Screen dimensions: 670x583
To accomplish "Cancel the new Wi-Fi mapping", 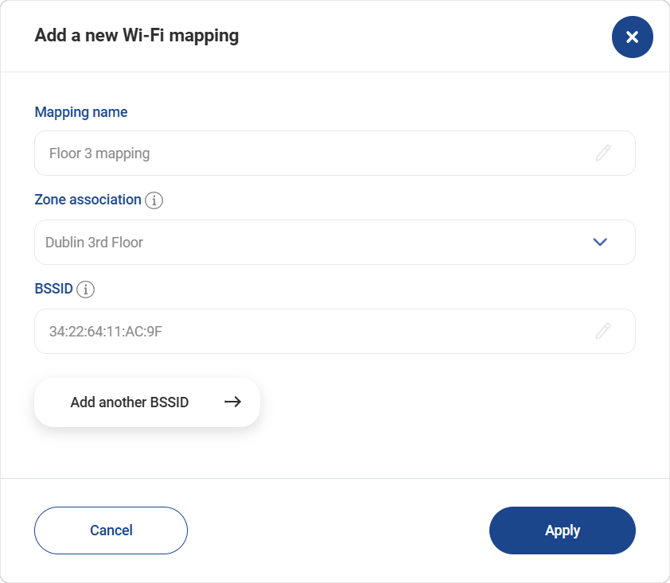I will (x=111, y=530).
